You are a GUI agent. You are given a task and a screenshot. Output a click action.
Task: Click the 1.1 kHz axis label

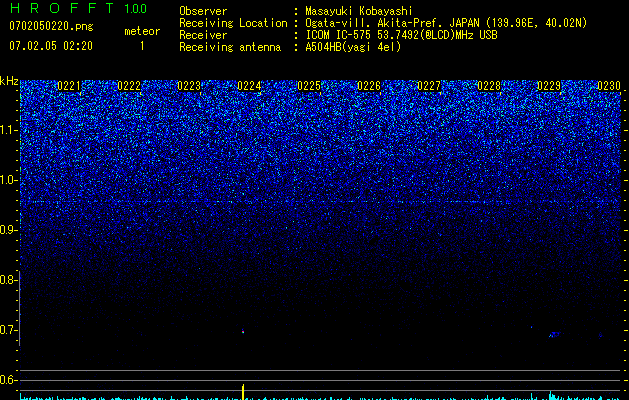(9, 130)
